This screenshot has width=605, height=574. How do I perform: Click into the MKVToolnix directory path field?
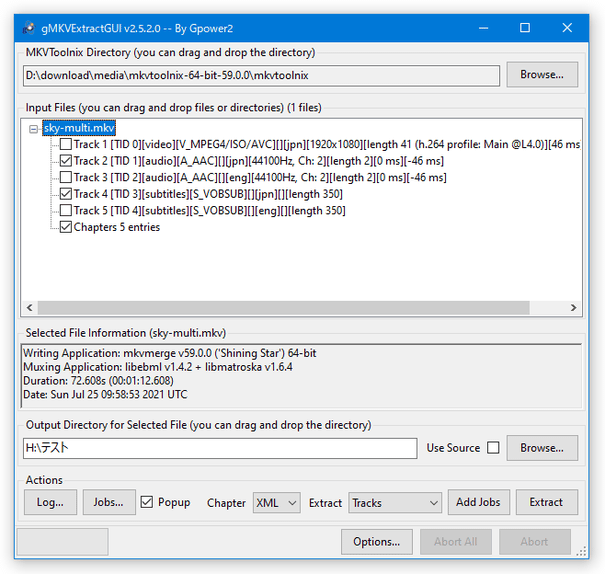click(x=261, y=76)
